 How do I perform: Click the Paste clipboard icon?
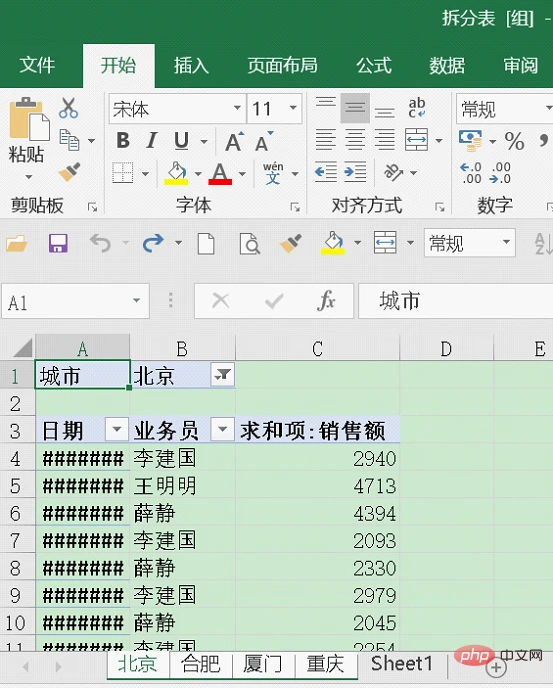click(x=29, y=118)
